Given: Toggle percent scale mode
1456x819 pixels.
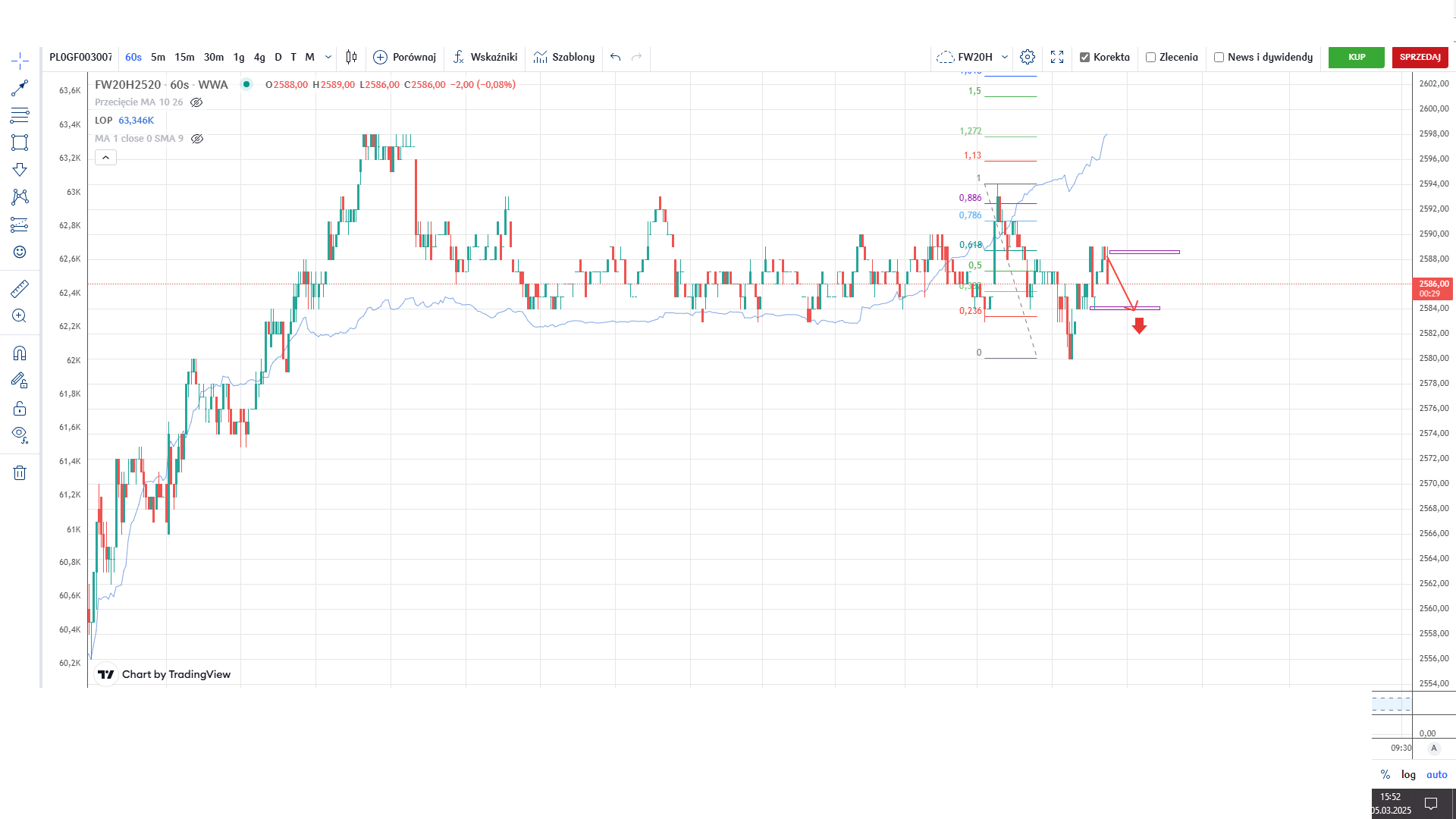Looking at the screenshot, I should pos(1385,774).
